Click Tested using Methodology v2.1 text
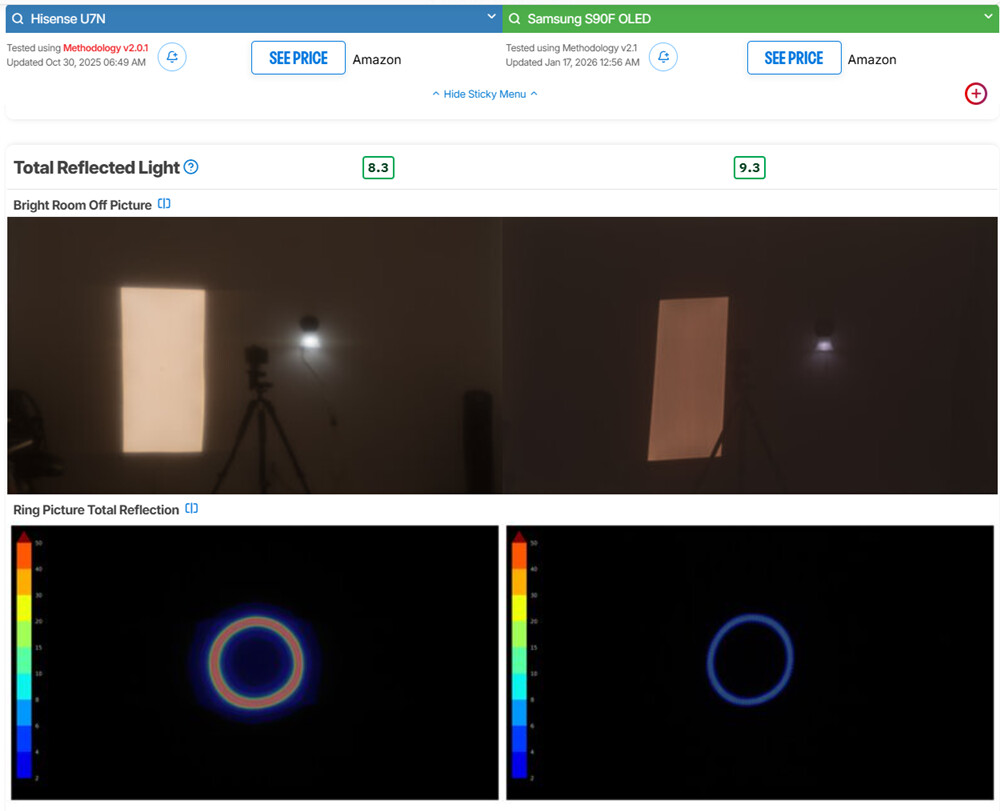Viewport: 1000px width, 811px height. click(x=571, y=48)
